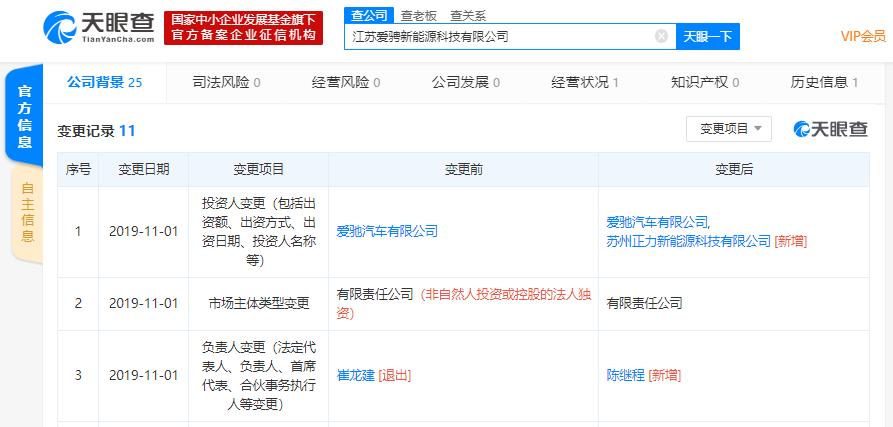Screen dimensions: 893x427
Task: Open 崔龙建 person link
Action: tap(355, 376)
